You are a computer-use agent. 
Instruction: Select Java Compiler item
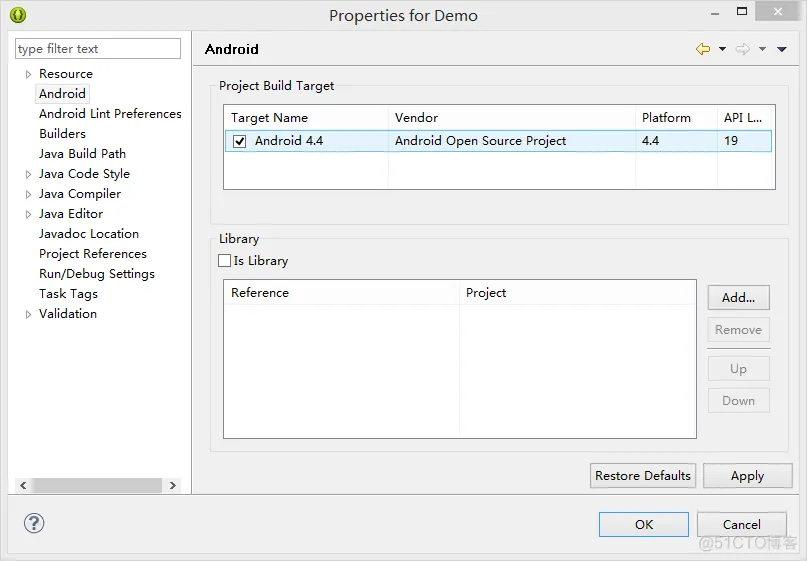[x=80, y=194]
